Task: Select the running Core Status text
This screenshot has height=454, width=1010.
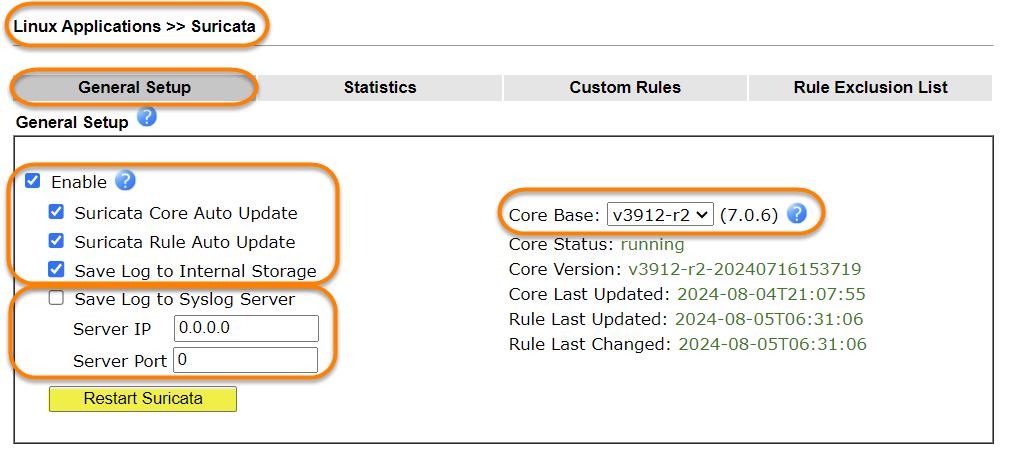Action: (x=652, y=245)
